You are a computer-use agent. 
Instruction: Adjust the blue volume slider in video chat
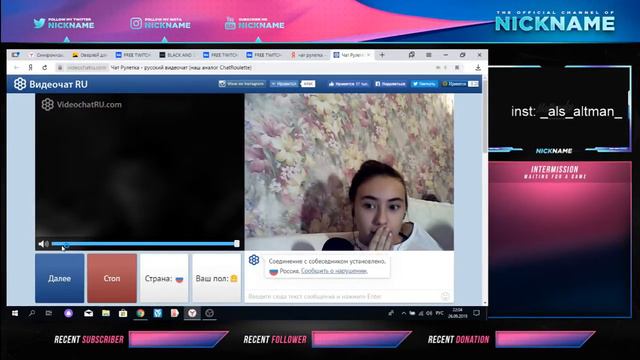tap(145, 244)
